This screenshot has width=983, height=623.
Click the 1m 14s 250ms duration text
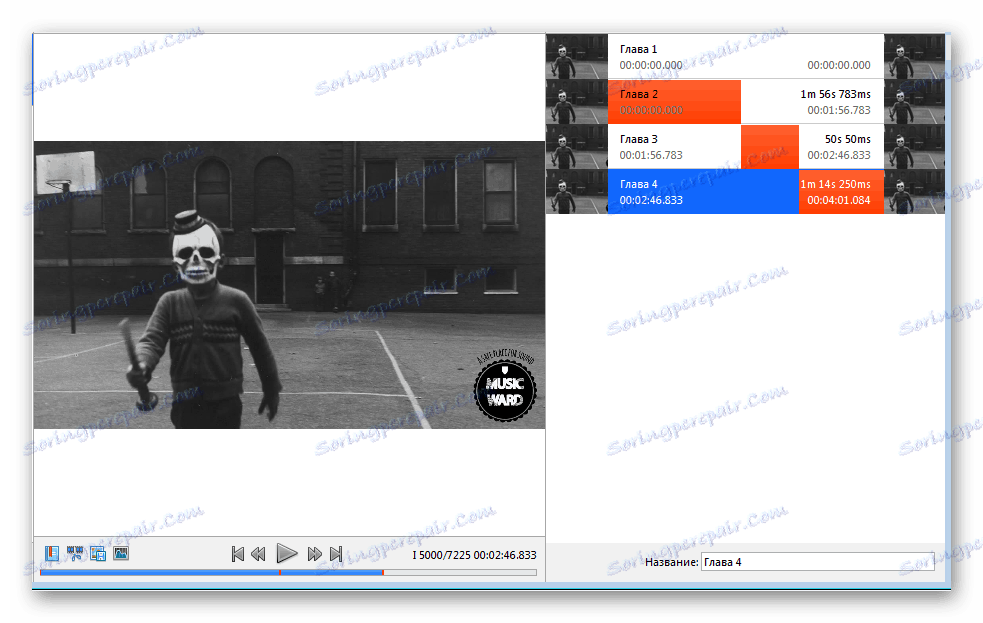pyautogui.click(x=835, y=184)
